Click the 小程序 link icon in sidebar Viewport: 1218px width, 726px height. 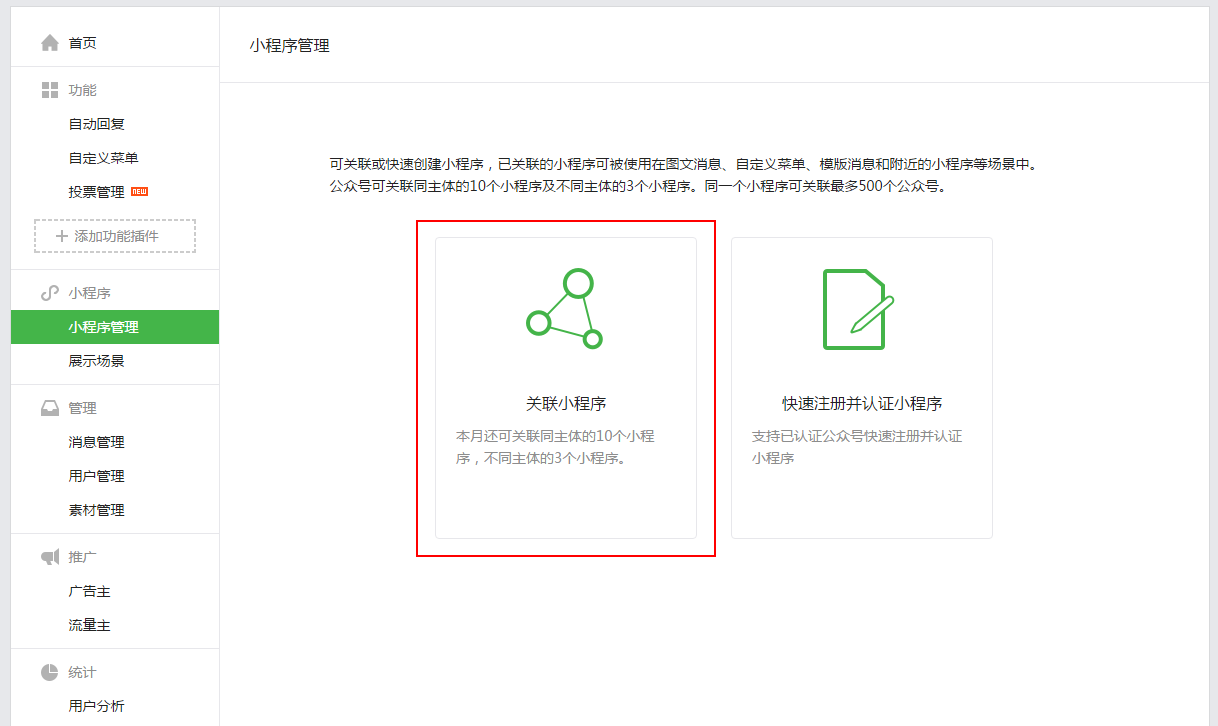tap(50, 293)
